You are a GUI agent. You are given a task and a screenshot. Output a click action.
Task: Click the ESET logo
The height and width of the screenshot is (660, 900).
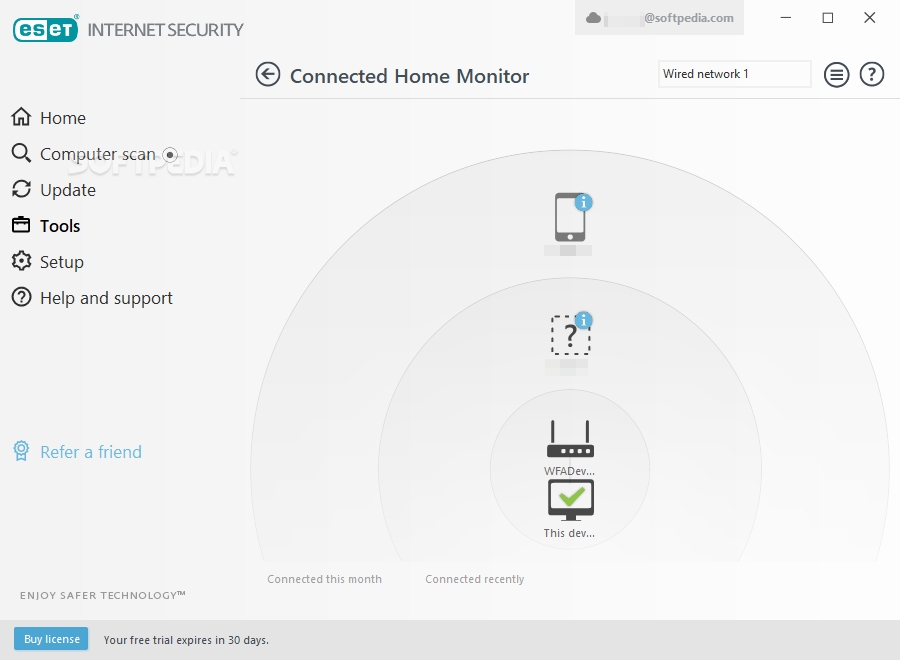click(45, 29)
